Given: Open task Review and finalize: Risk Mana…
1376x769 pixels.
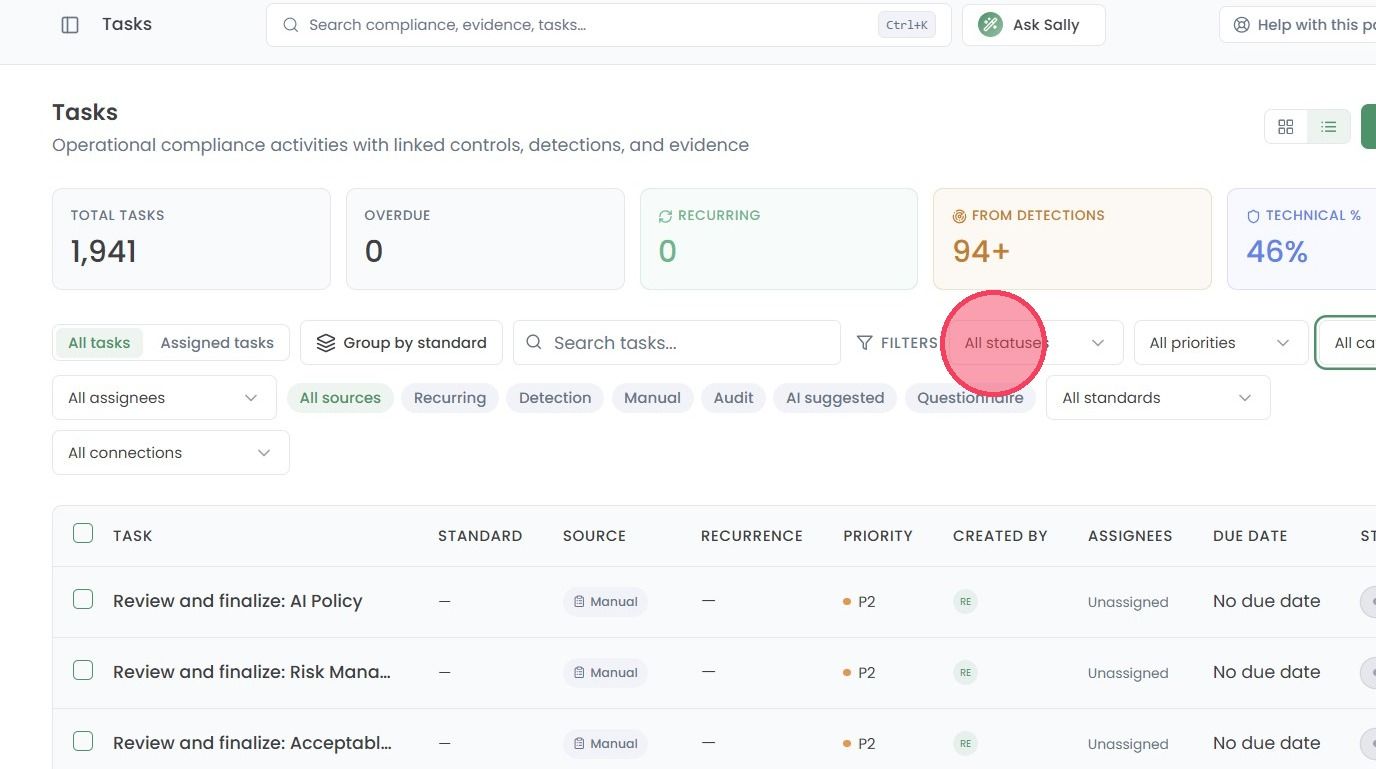Looking at the screenshot, I should coord(252,672).
